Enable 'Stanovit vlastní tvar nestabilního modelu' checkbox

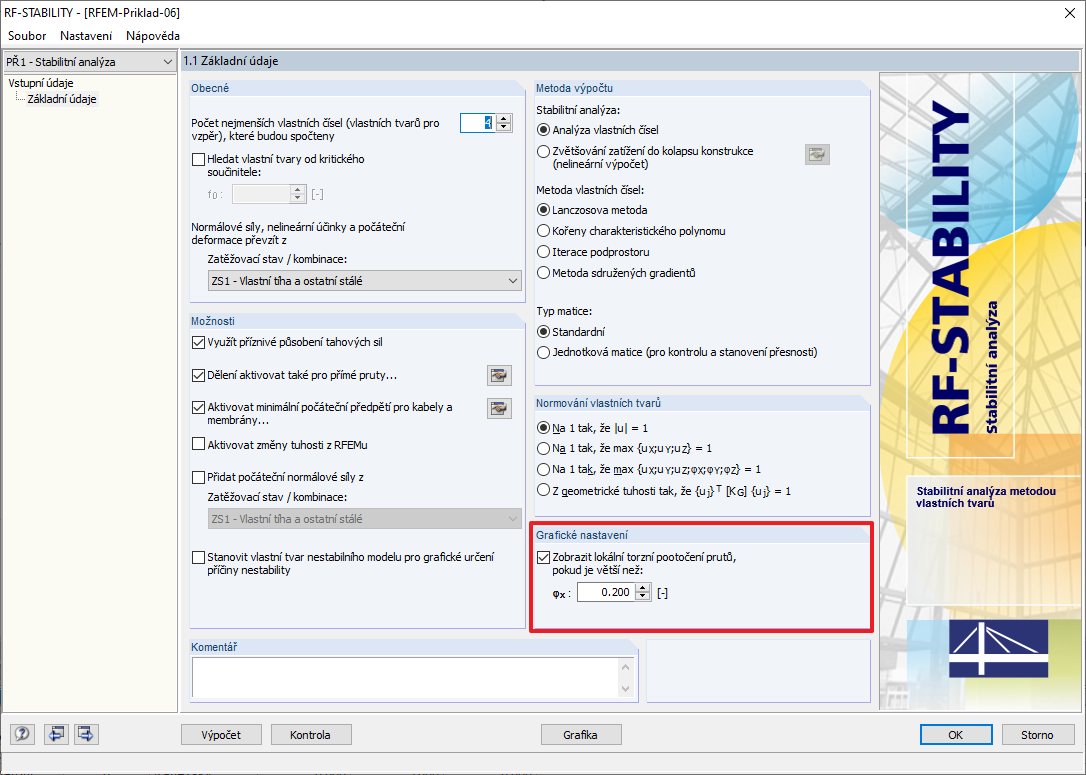[199, 558]
